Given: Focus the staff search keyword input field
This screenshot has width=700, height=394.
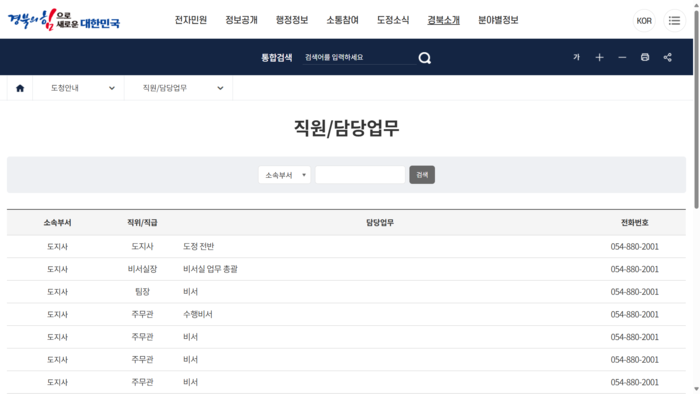Looking at the screenshot, I should pyautogui.click(x=360, y=175).
